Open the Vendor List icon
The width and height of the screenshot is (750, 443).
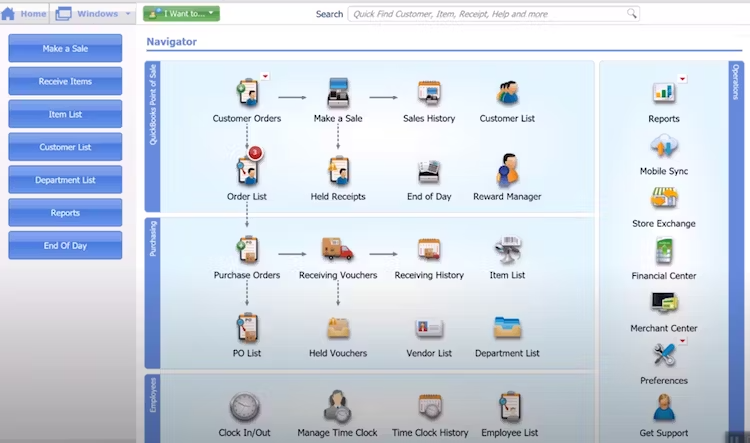tap(429, 328)
